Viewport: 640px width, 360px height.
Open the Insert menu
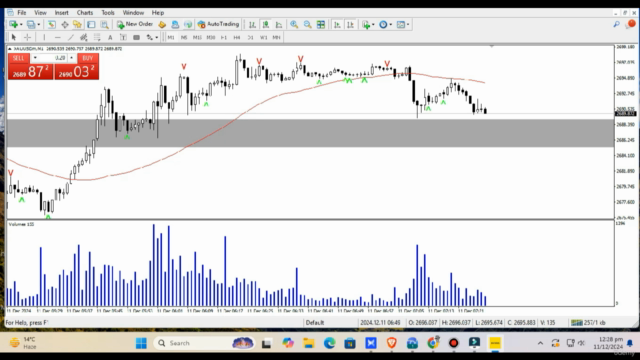62,13
